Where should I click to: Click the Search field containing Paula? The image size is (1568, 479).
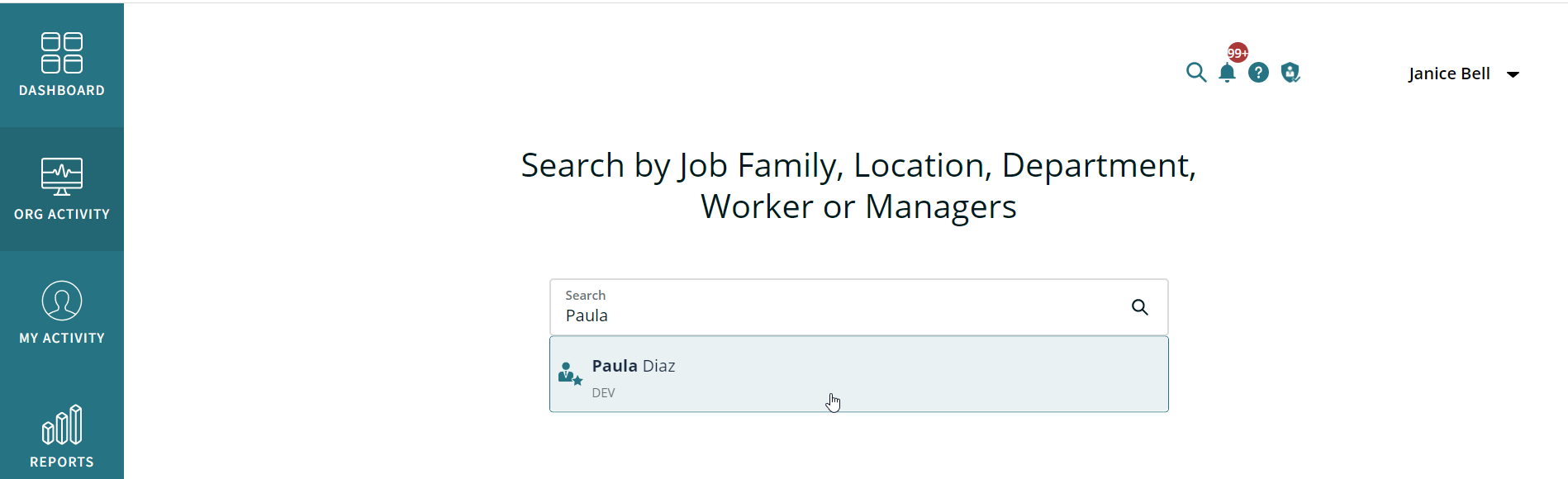859,307
